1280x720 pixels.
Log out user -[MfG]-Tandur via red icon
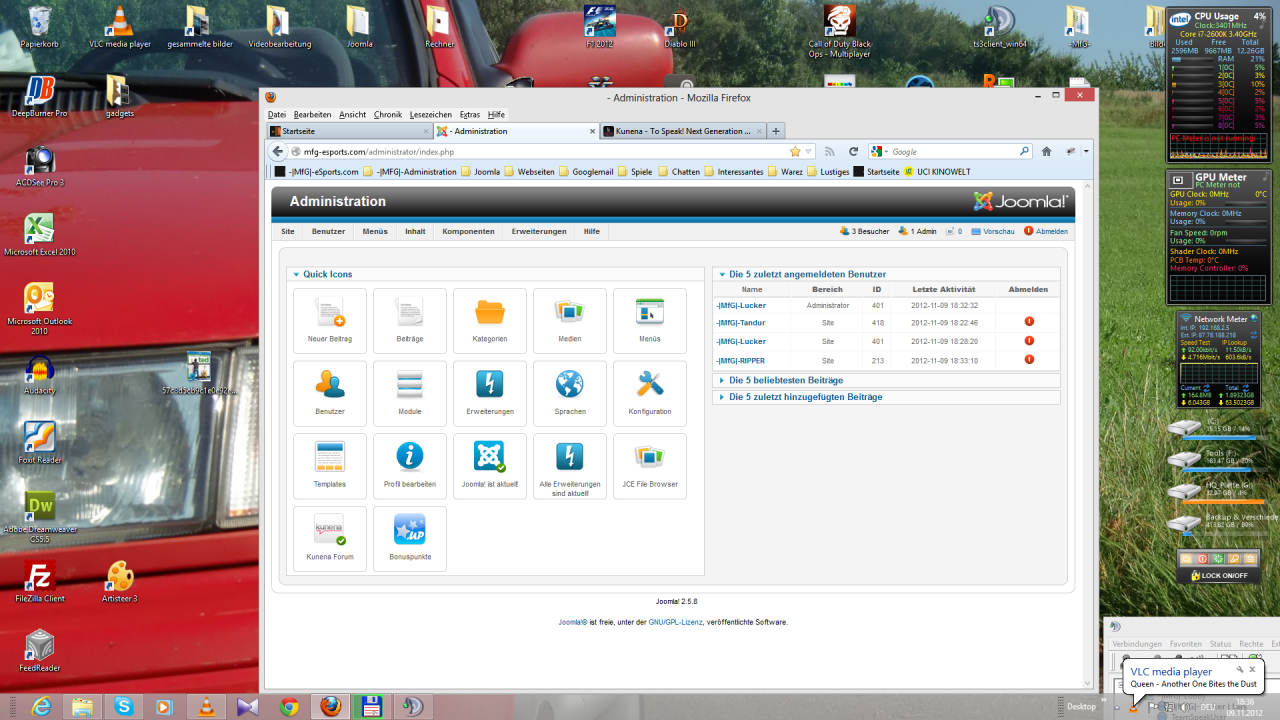pos(1029,322)
